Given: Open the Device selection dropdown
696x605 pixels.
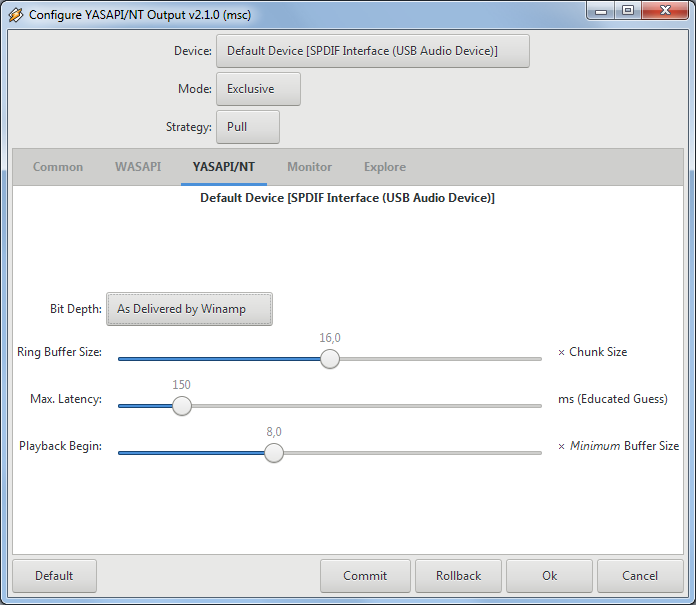Looking at the screenshot, I should (x=372, y=51).
